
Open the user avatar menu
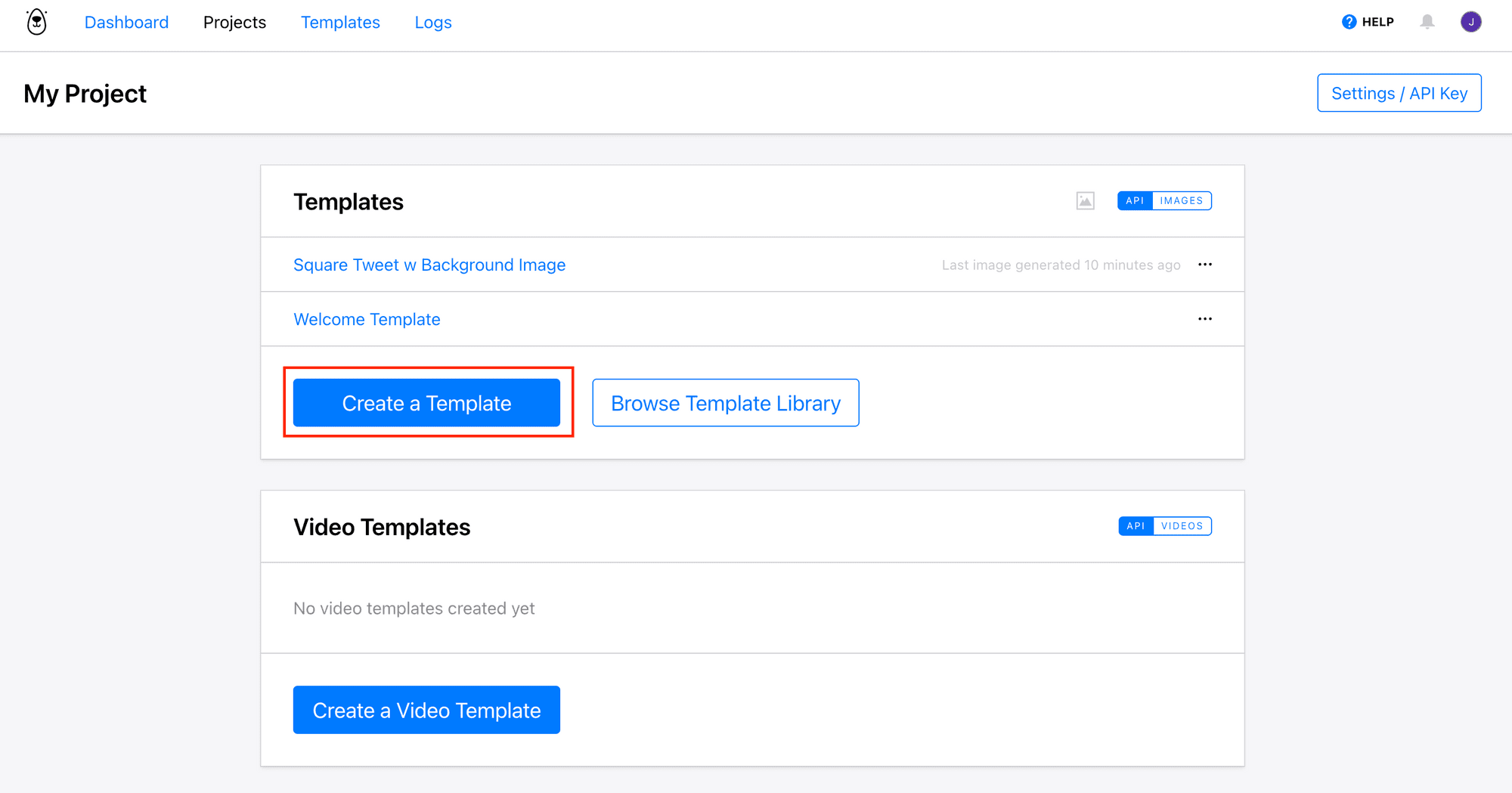coord(1470,22)
